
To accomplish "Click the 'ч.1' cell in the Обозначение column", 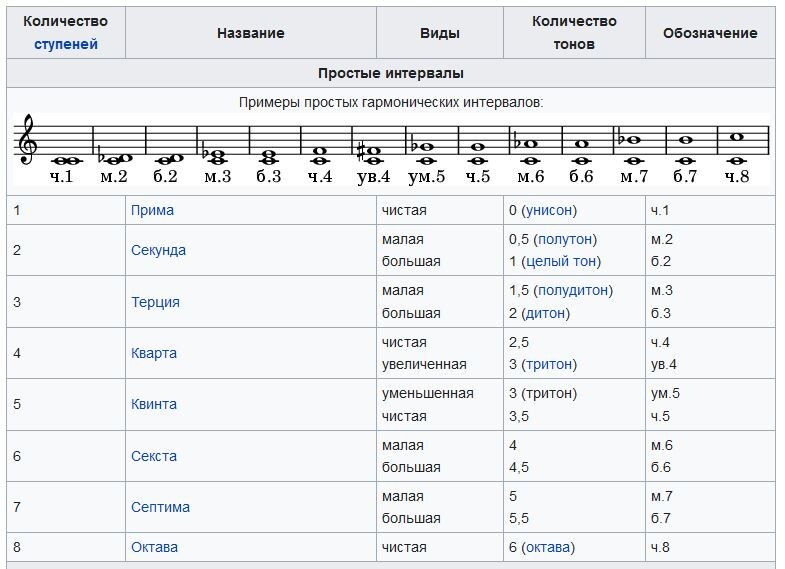I will pos(660,210).
